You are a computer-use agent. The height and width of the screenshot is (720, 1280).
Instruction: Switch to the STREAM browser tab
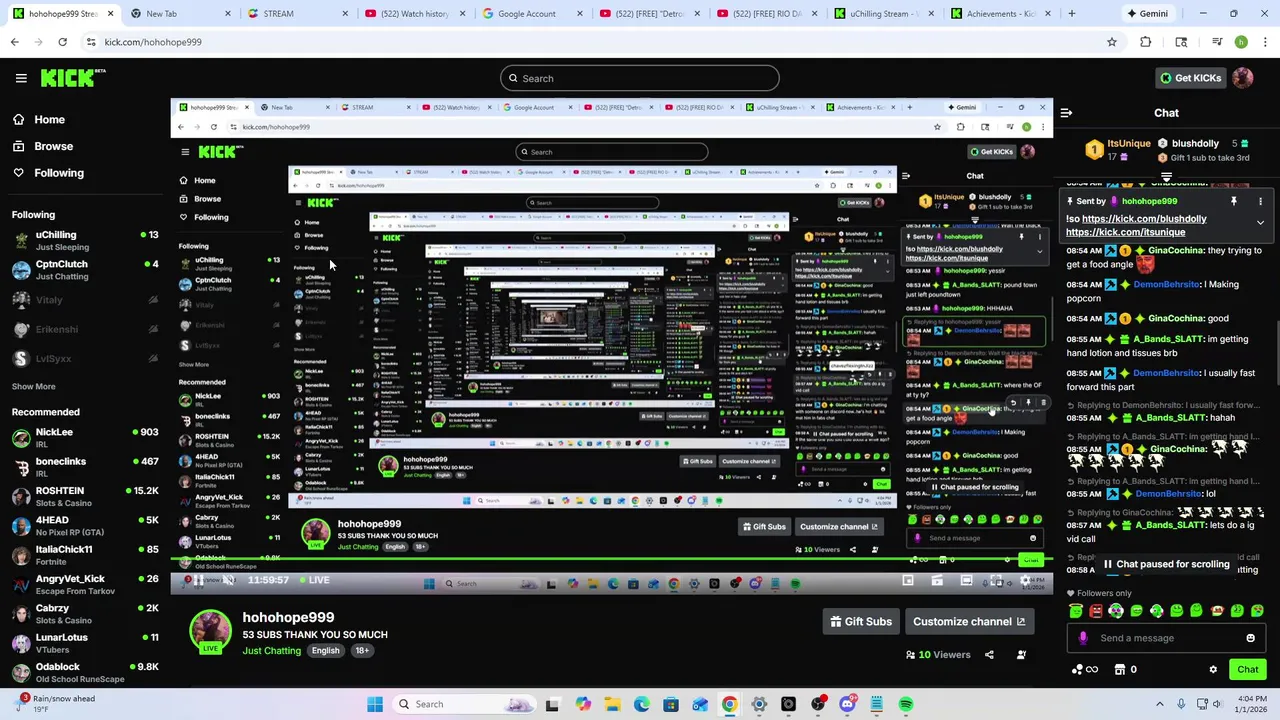tap(292, 14)
